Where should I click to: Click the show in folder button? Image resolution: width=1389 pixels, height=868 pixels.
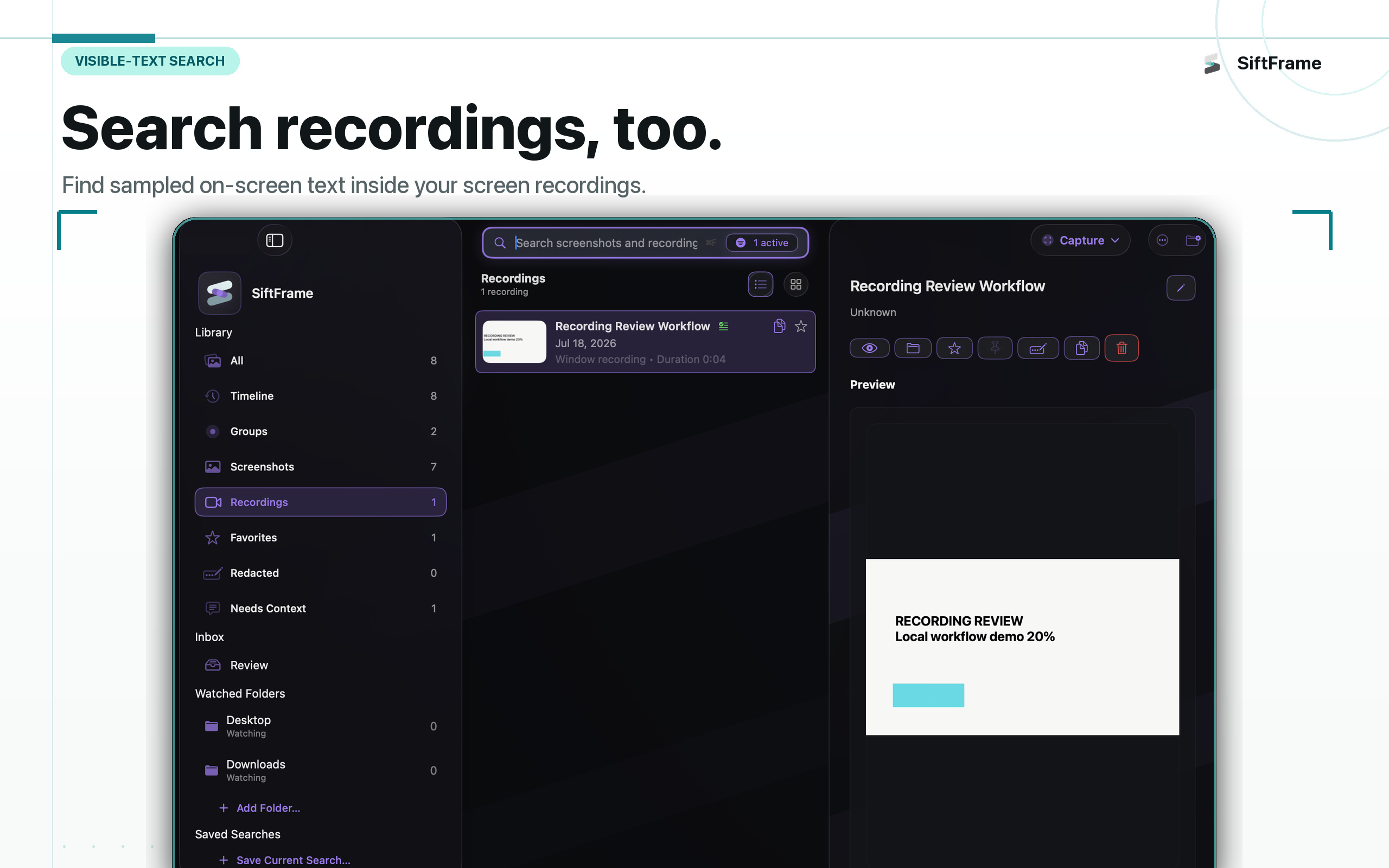tap(913, 348)
